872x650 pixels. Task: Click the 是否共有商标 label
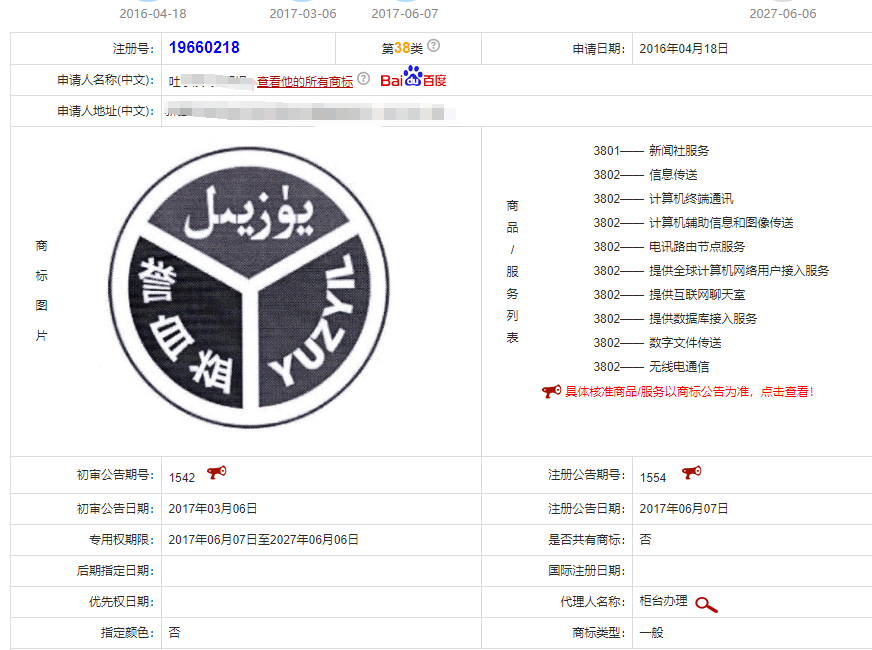(587, 540)
